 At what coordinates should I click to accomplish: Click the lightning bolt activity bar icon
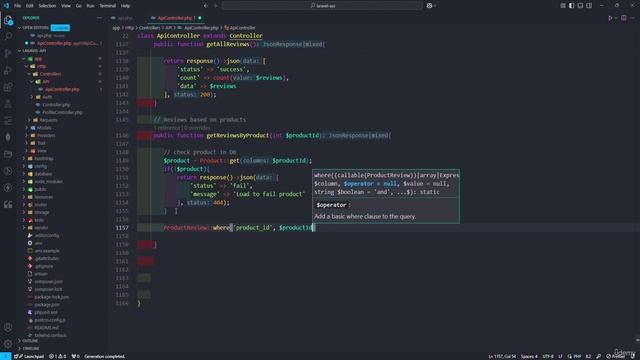(8, 188)
